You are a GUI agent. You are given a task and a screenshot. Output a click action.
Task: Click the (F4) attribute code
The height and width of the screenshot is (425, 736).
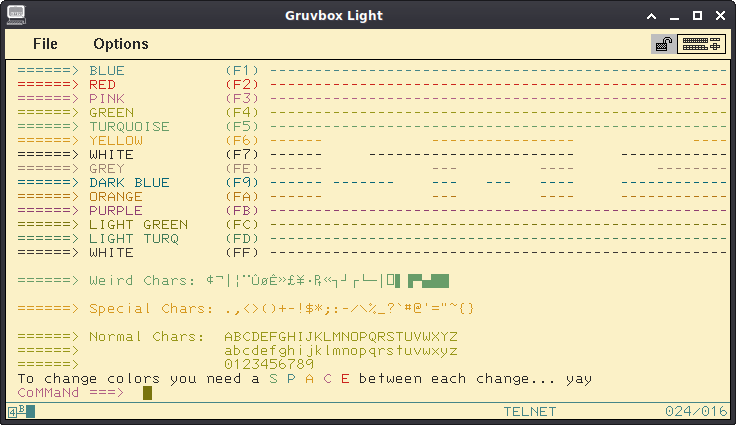click(x=242, y=113)
